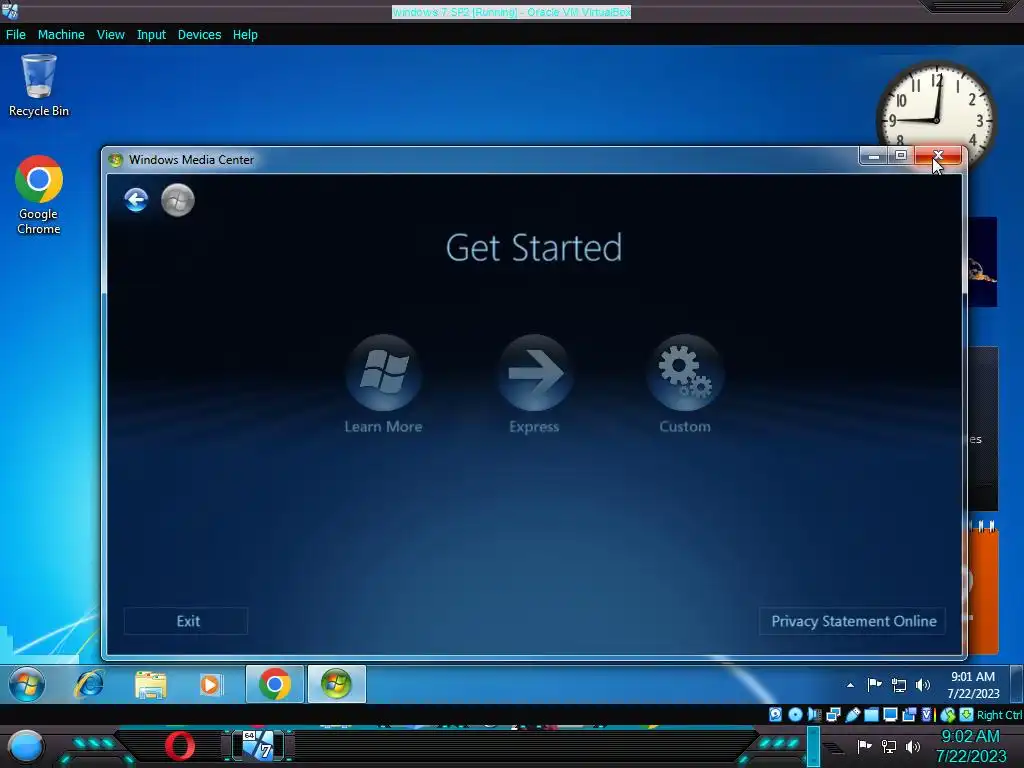Close the Windows Media Center window

point(938,155)
